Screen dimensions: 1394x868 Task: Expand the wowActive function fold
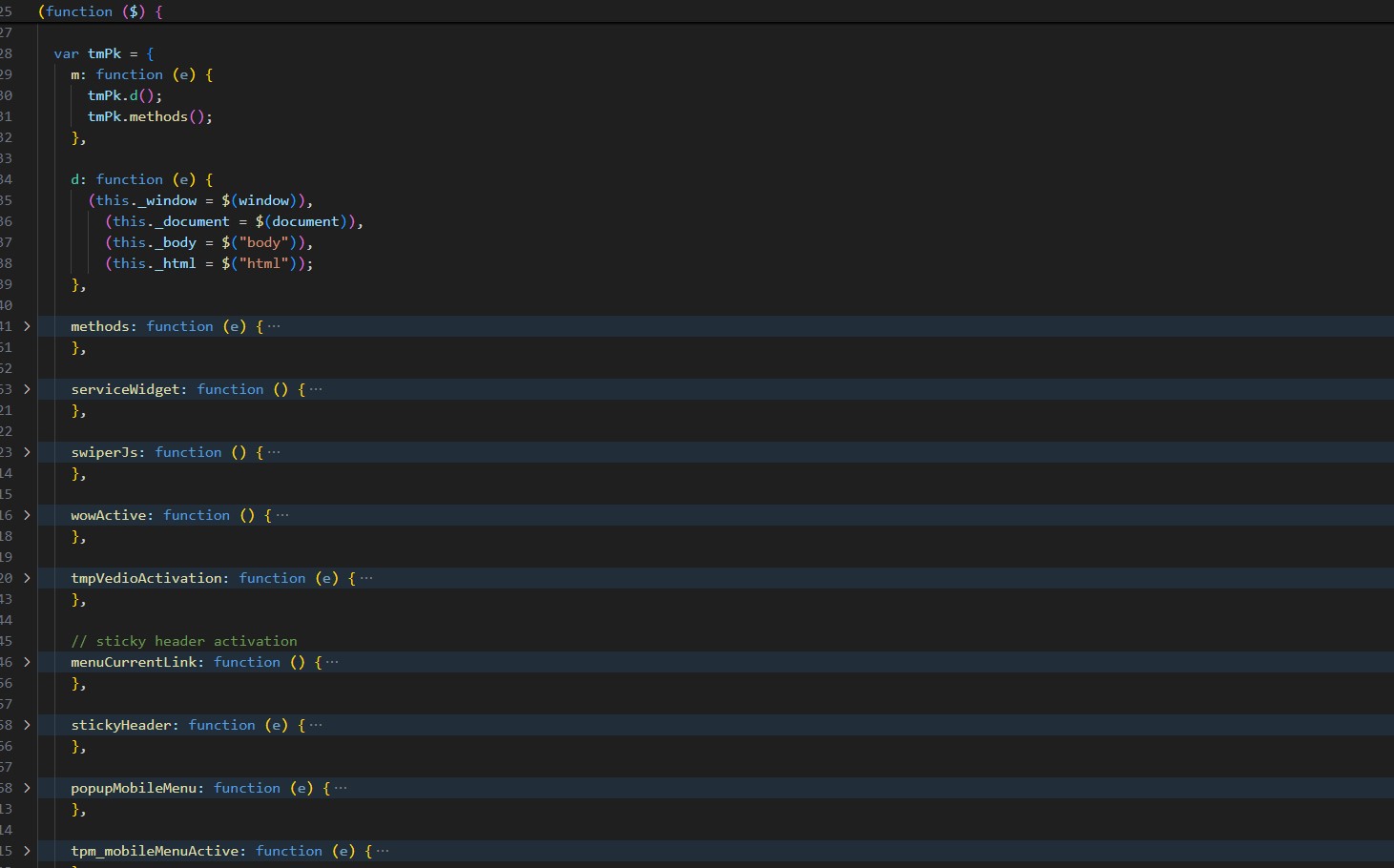[x=27, y=515]
